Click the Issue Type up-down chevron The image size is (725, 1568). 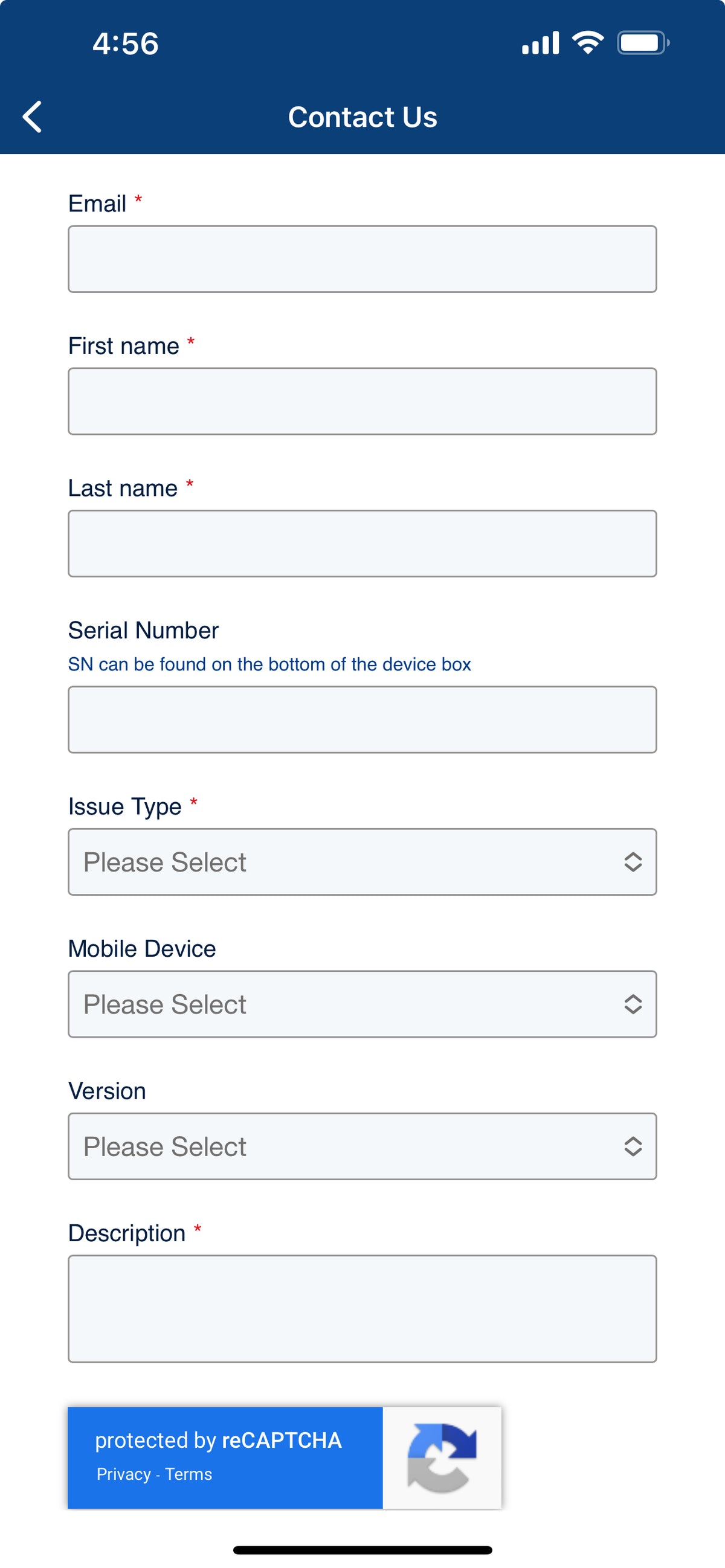click(633, 861)
